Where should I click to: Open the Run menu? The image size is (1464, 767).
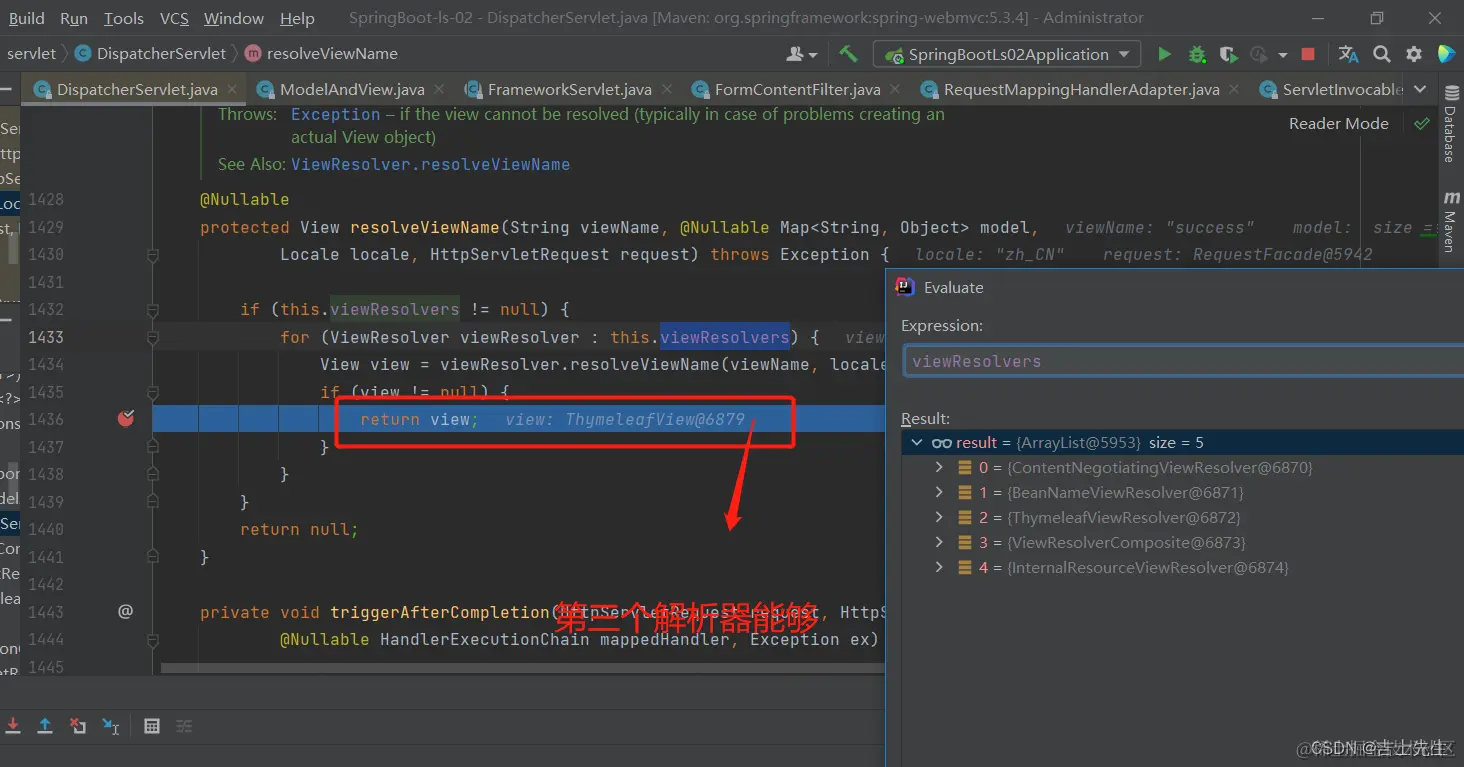(74, 18)
